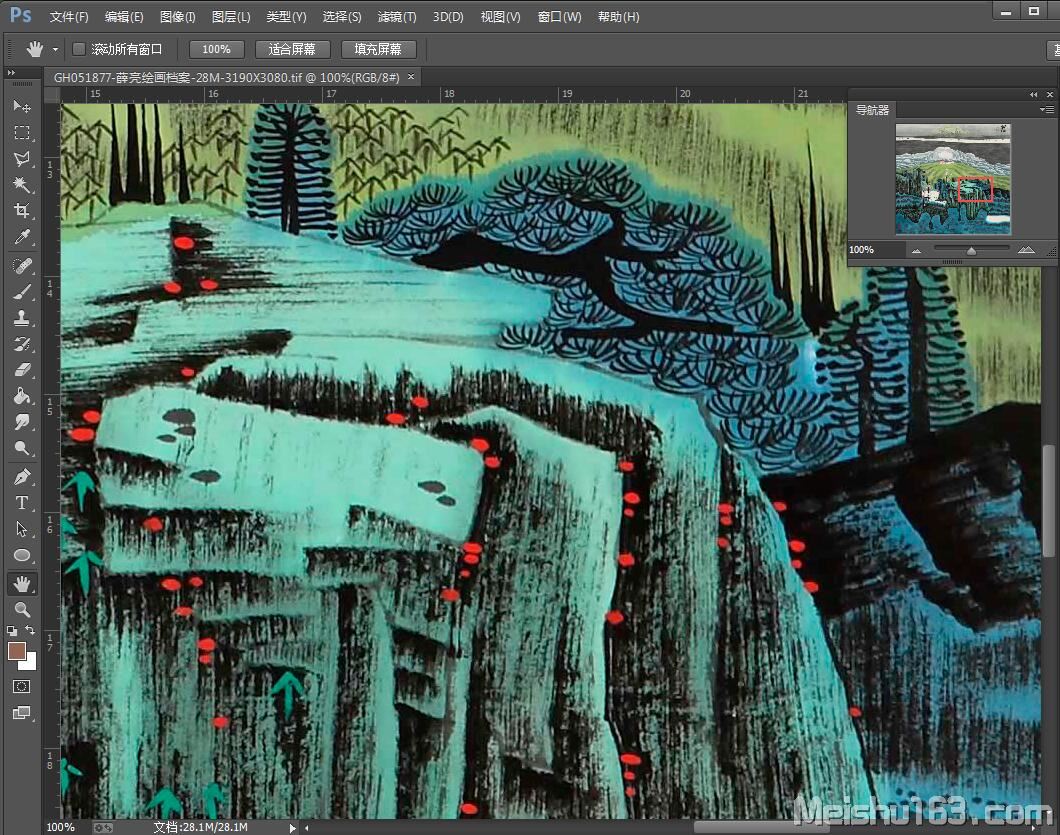The image size is (1060, 835).
Task: Click the 100% zoom button
Action: (x=216, y=49)
